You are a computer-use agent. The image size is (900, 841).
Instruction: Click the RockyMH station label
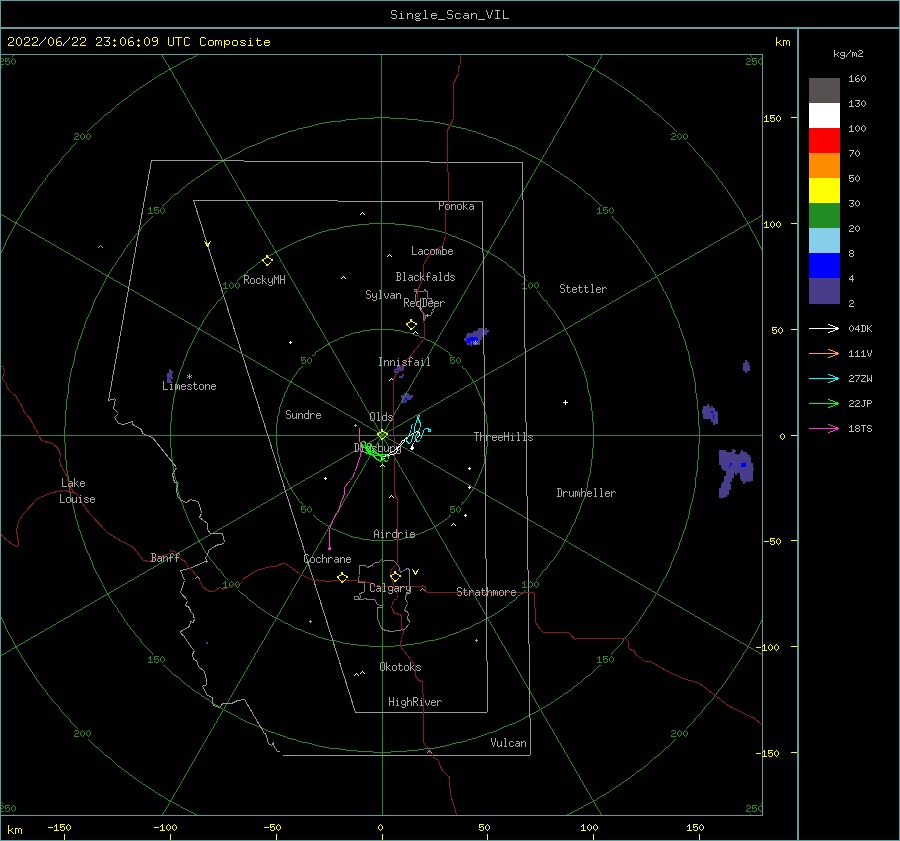[x=264, y=280]
